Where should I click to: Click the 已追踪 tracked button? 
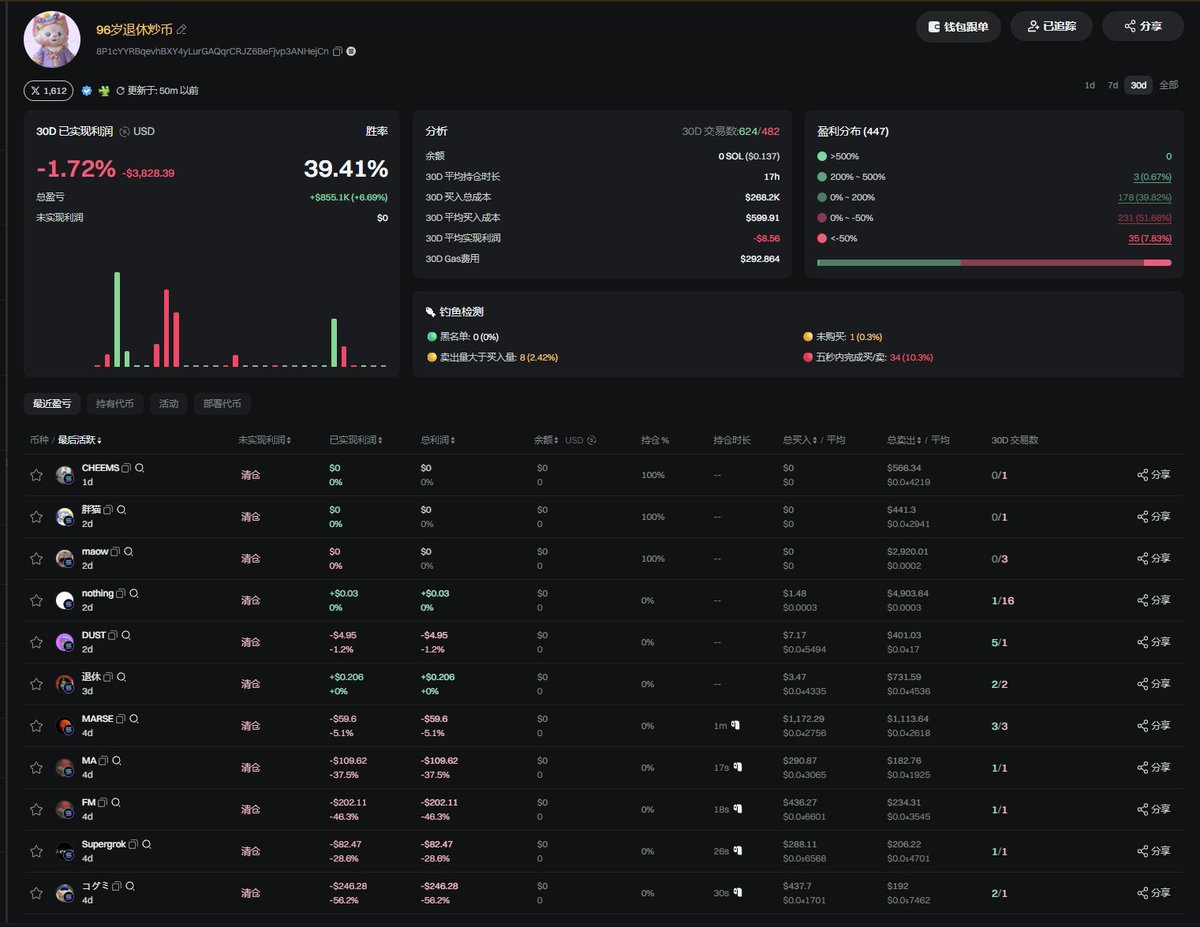tap(1051, 27)
